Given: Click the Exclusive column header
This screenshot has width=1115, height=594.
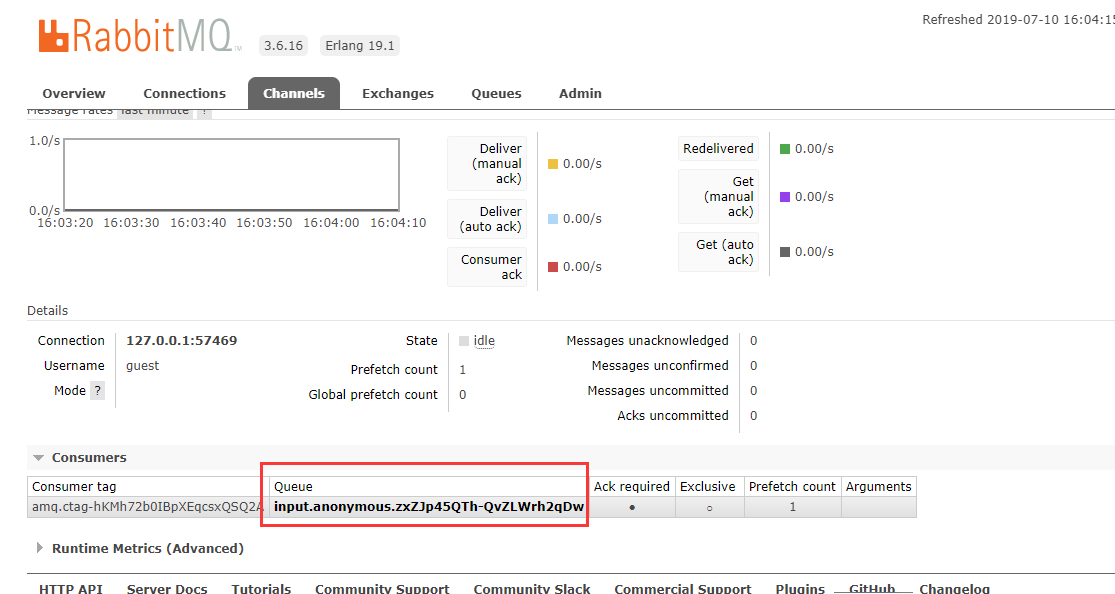Looking at the screenshot, I should coord(708,487).
